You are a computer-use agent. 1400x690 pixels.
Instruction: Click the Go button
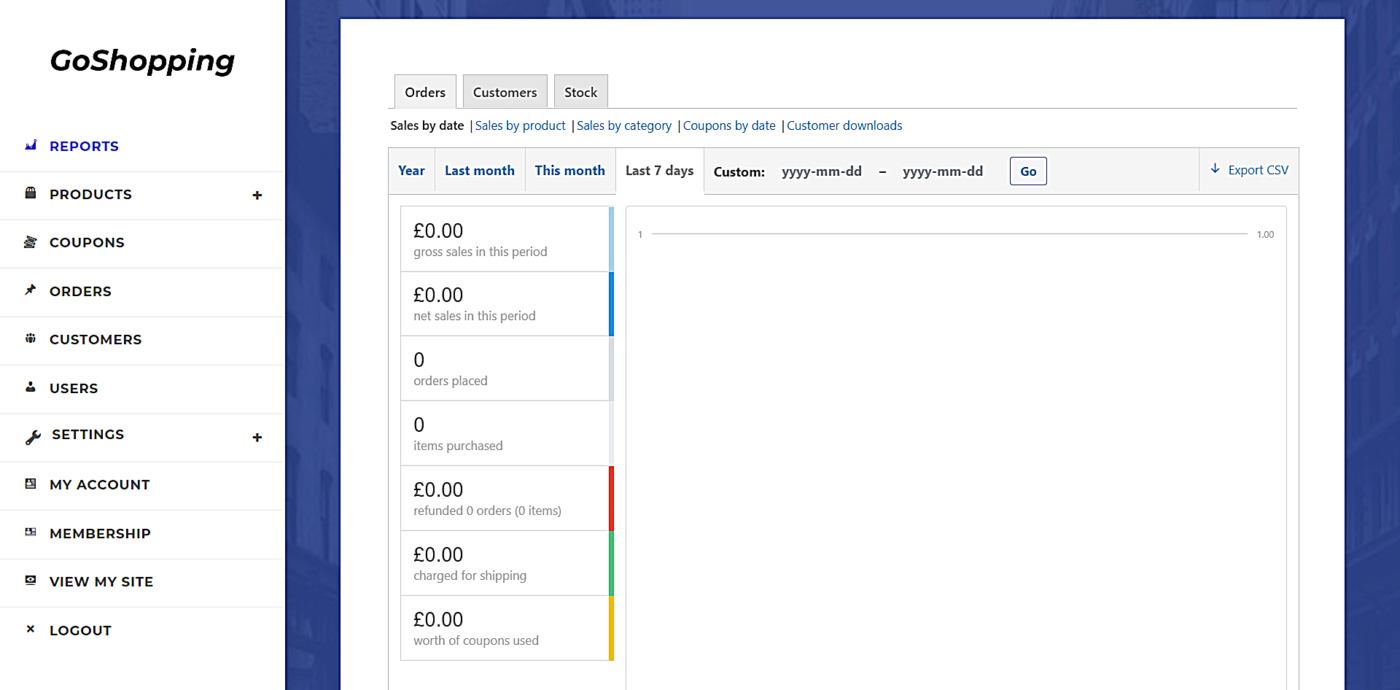coord(1028,171)
